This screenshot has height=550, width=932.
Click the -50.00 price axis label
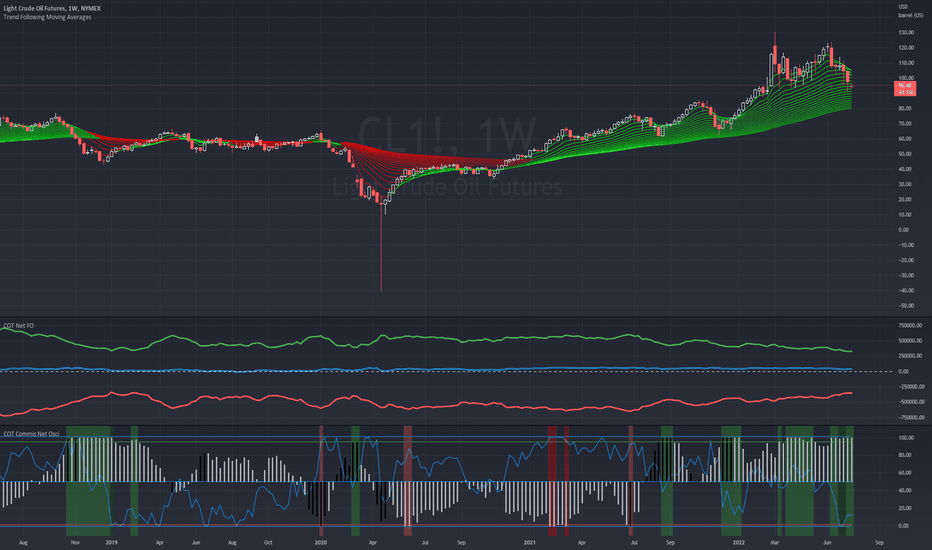[x=906, y=306]
